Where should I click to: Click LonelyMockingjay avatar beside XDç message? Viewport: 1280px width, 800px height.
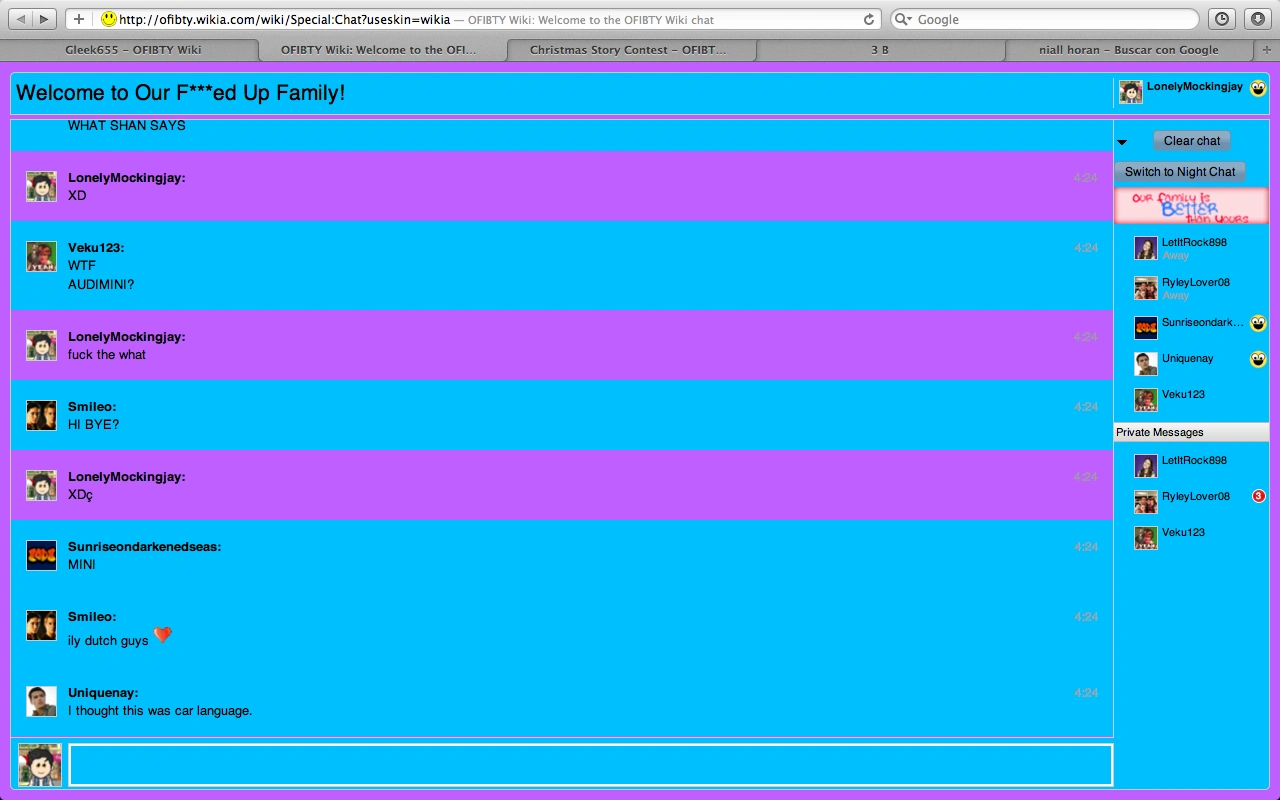point(41,485)
